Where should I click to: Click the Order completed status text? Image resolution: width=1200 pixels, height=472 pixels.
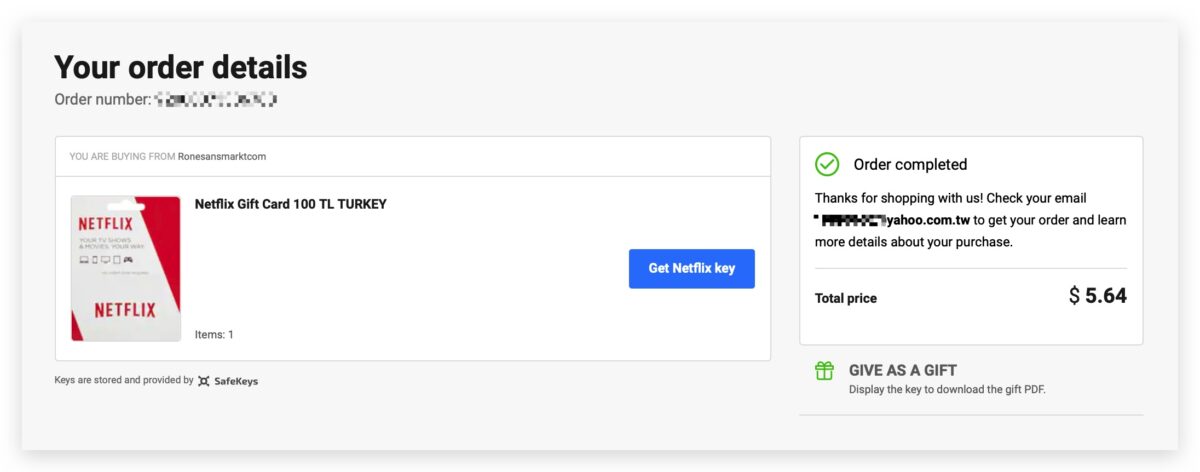pyautogui.click(x=910, y=164)
